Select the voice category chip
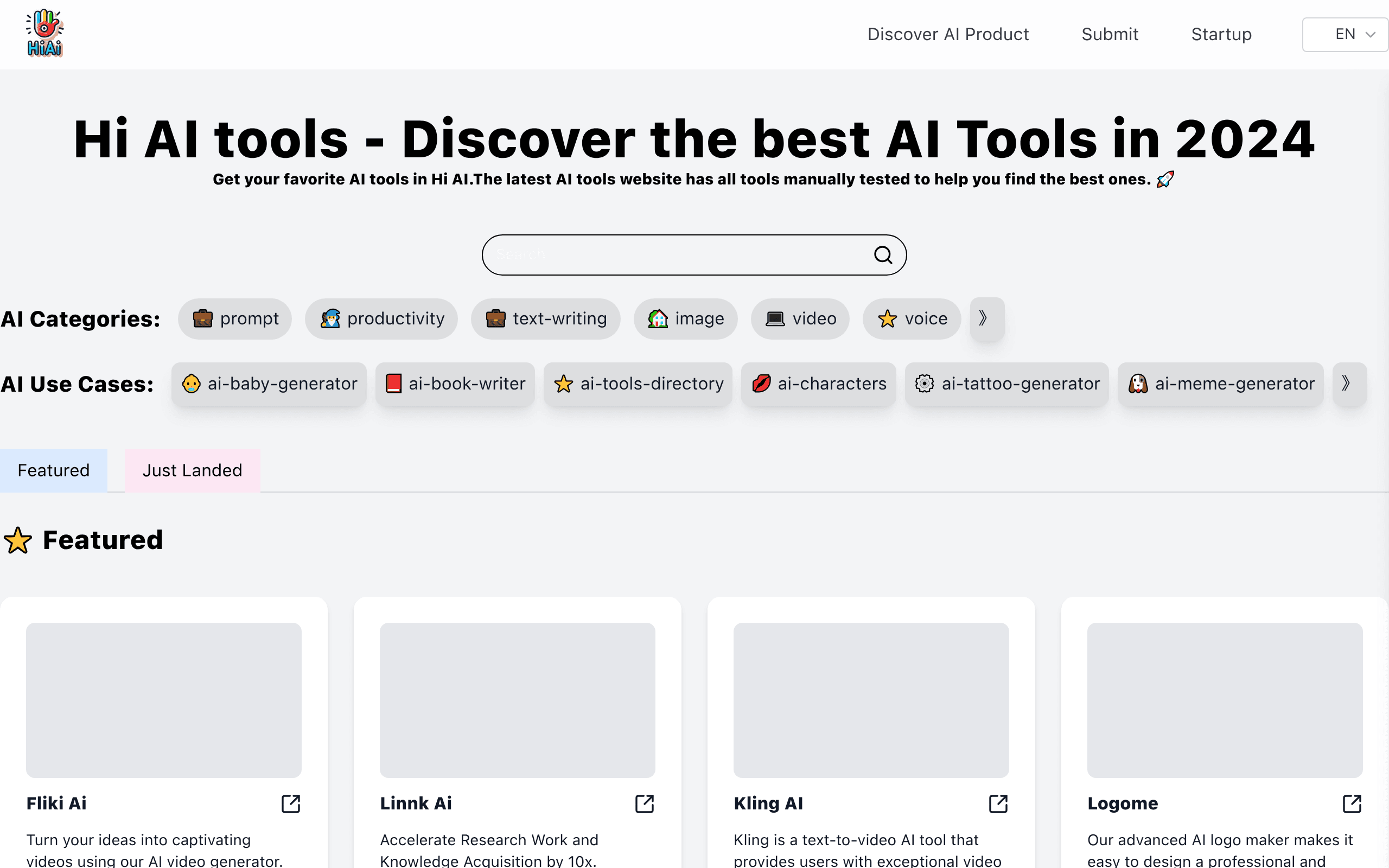 pyautogui.click(x=912, y=318)
